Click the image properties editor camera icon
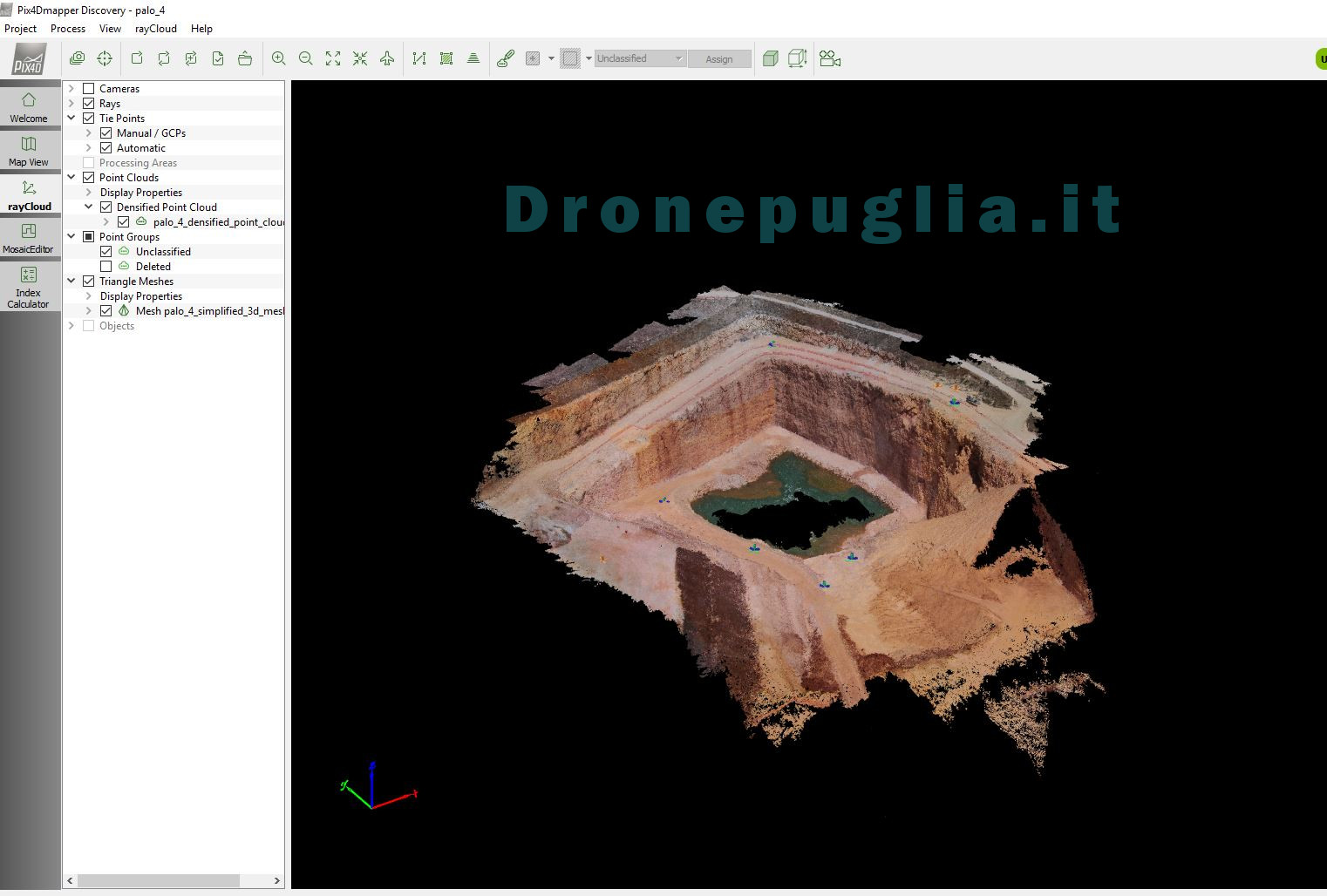Image resolution: width=1327 pixels, height=896 pixels. pos(78,58)
